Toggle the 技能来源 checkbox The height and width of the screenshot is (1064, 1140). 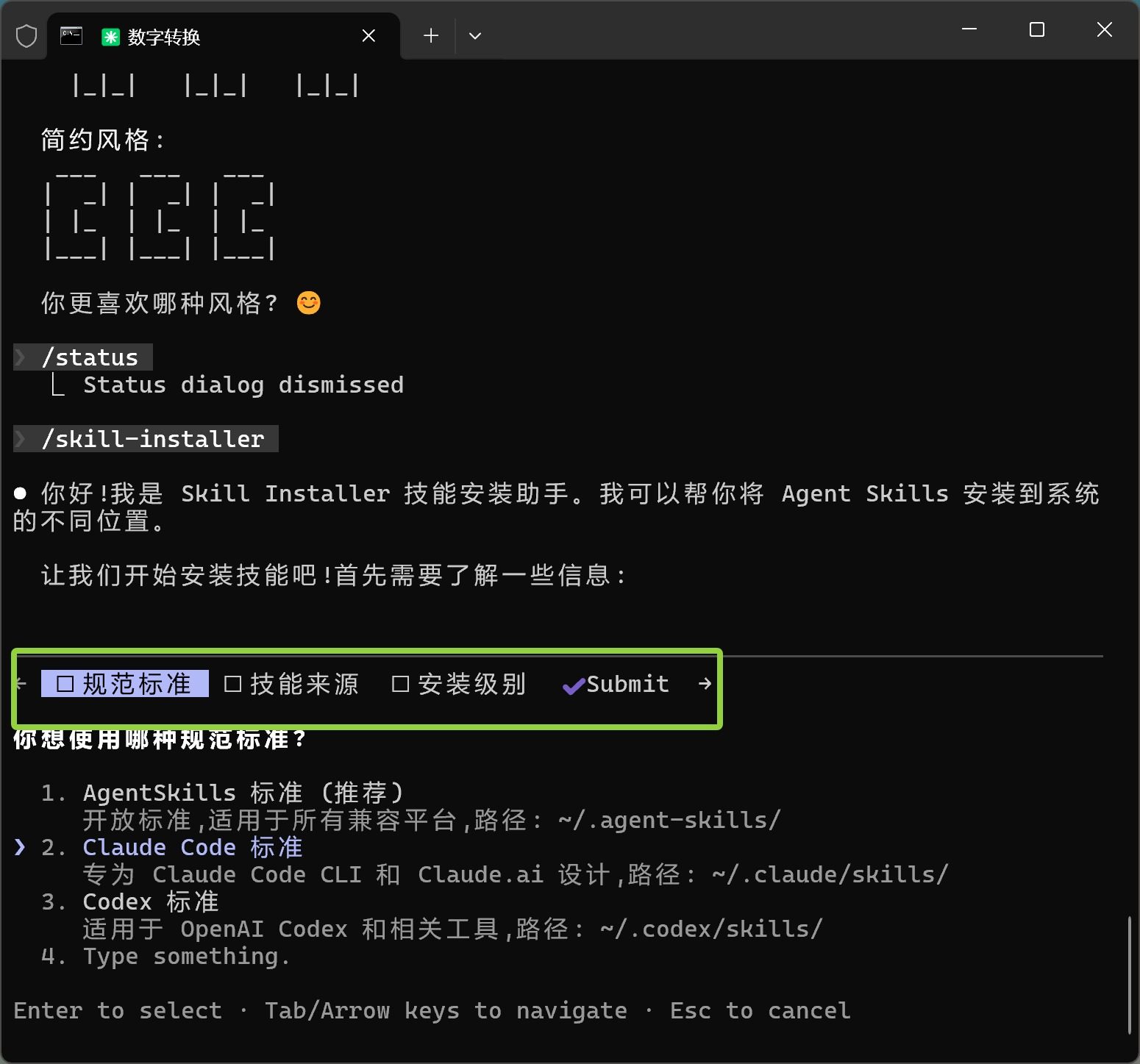[233, 684]
